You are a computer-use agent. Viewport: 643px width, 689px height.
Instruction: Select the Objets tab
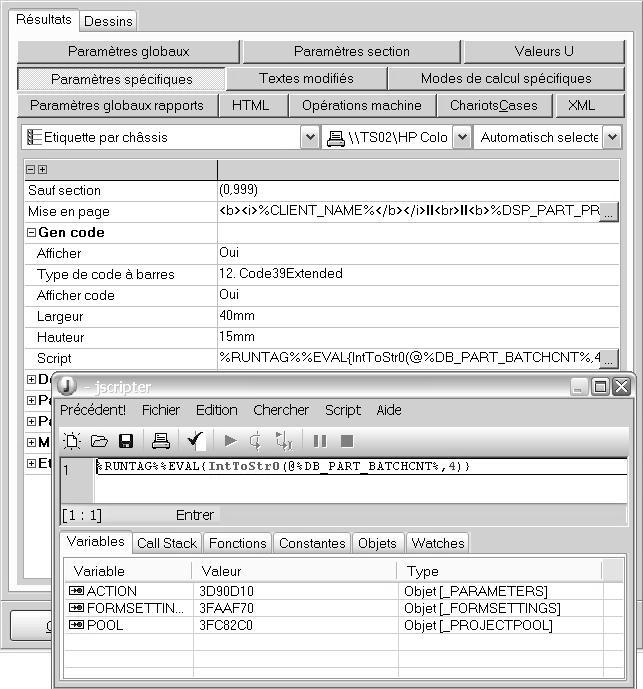tap(377, 543)
